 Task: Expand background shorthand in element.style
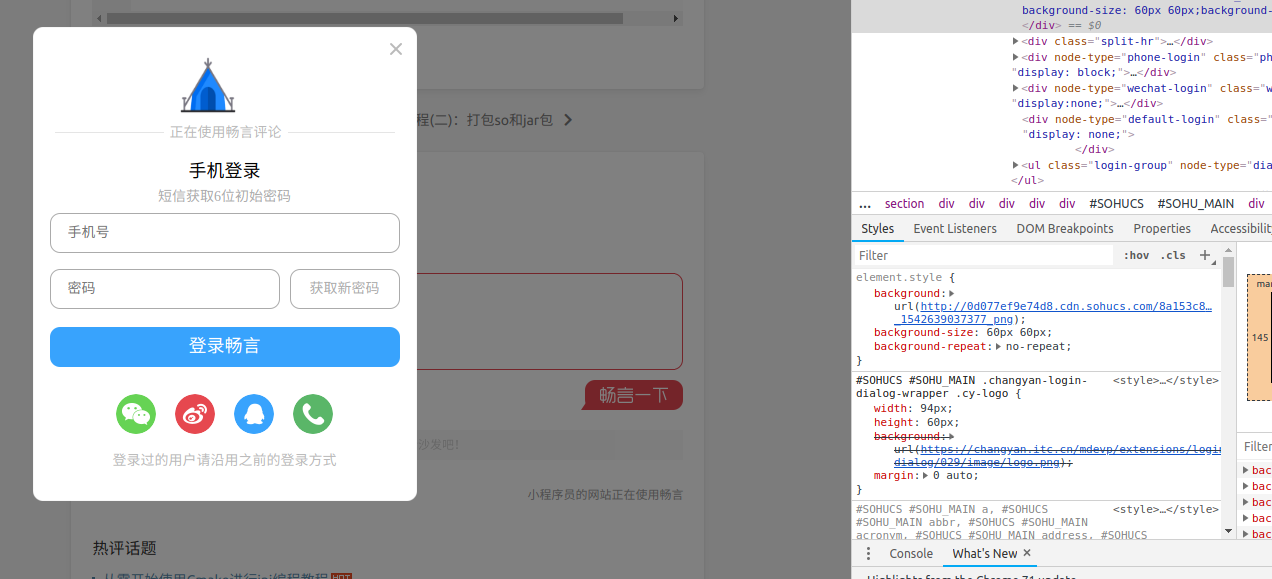pos(951,294)
